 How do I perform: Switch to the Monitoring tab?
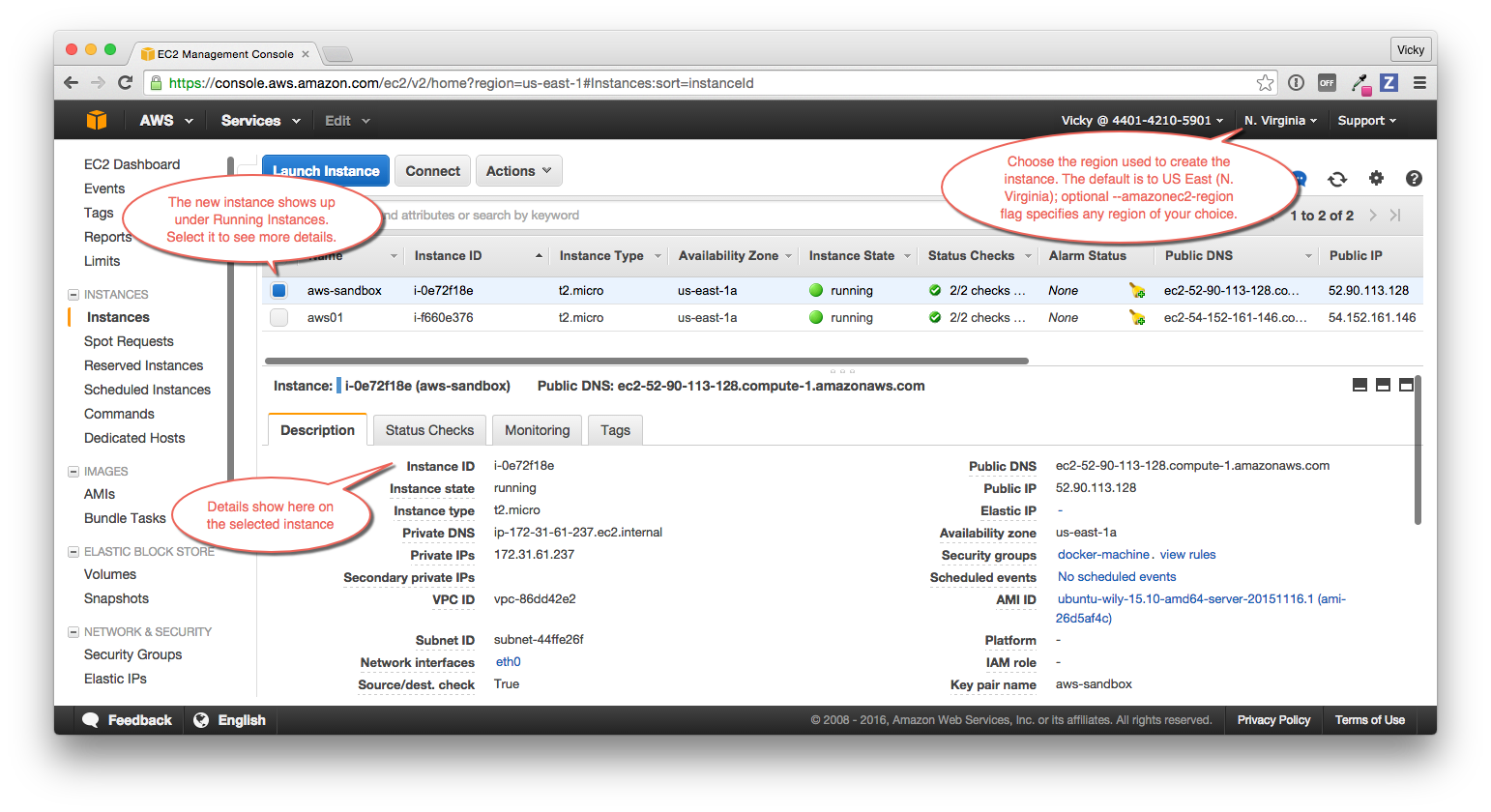pos(537,429)
